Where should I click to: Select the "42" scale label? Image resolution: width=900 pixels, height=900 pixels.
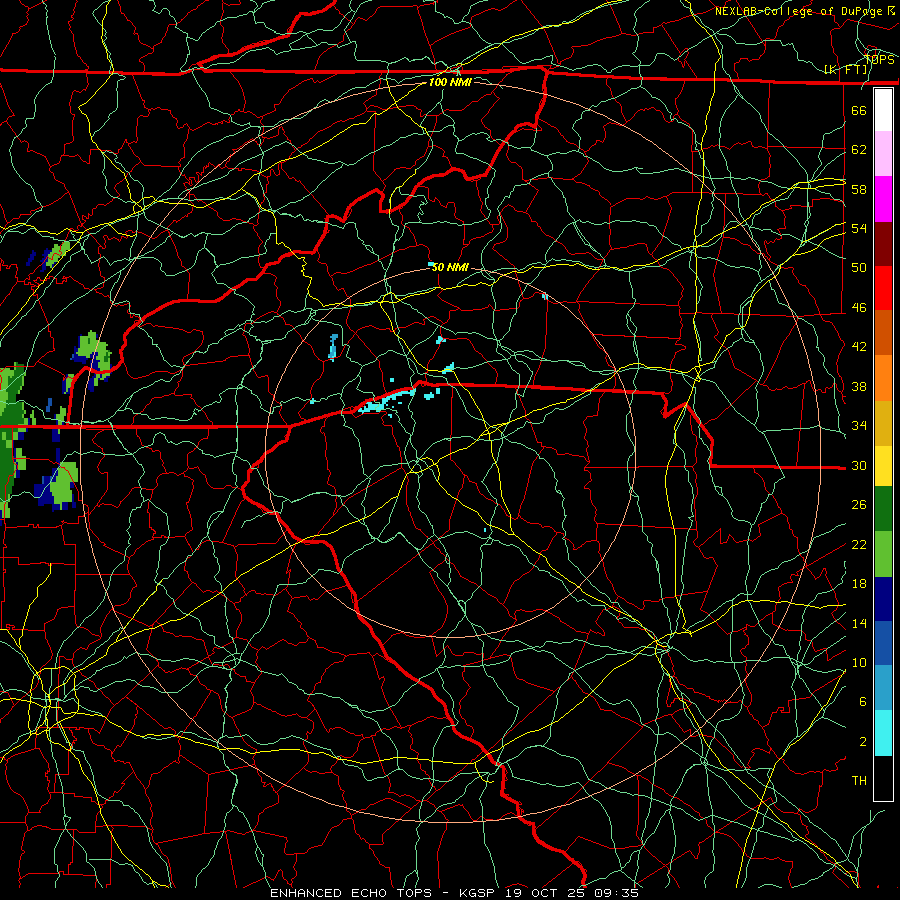point(859,347)
